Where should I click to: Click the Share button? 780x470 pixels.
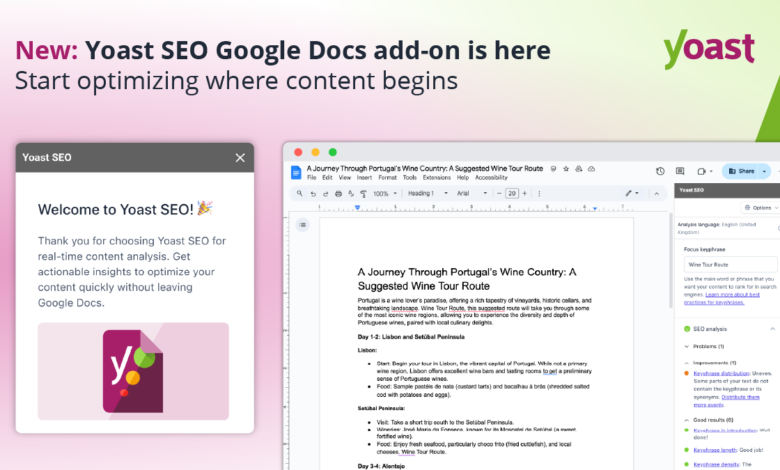(x=741, y=171)
